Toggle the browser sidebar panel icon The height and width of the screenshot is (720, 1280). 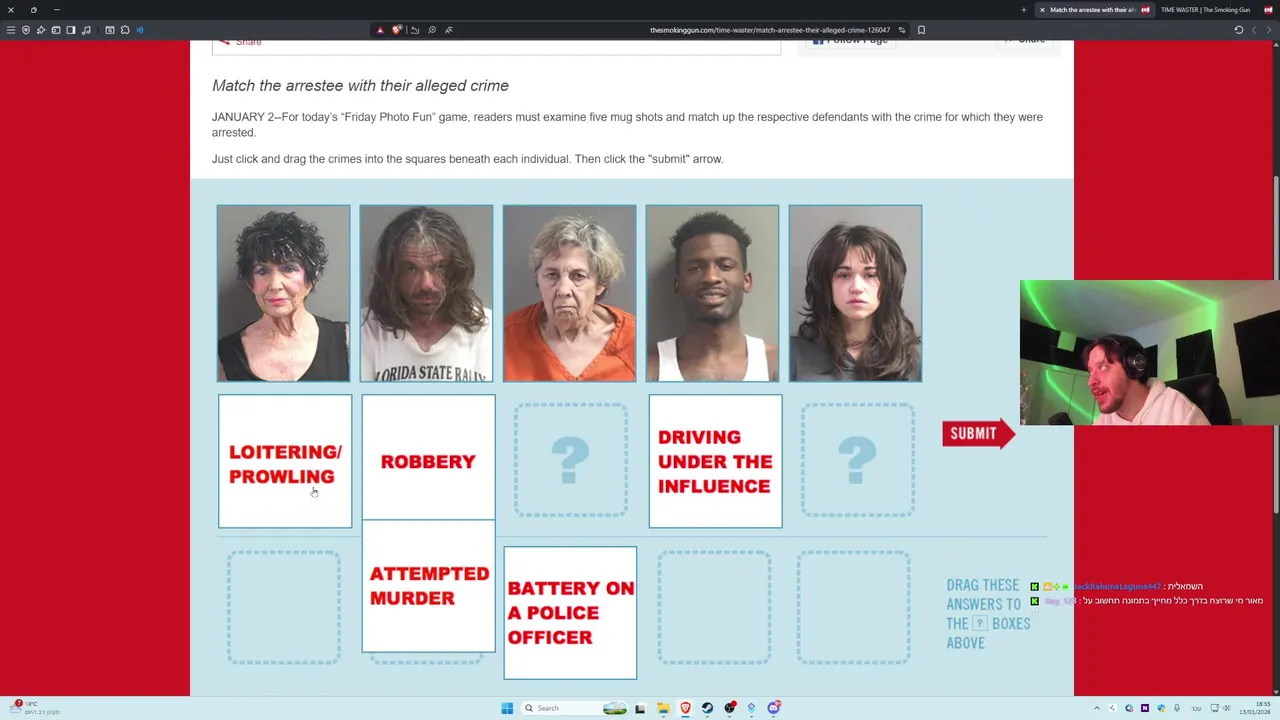coord(71,30)
